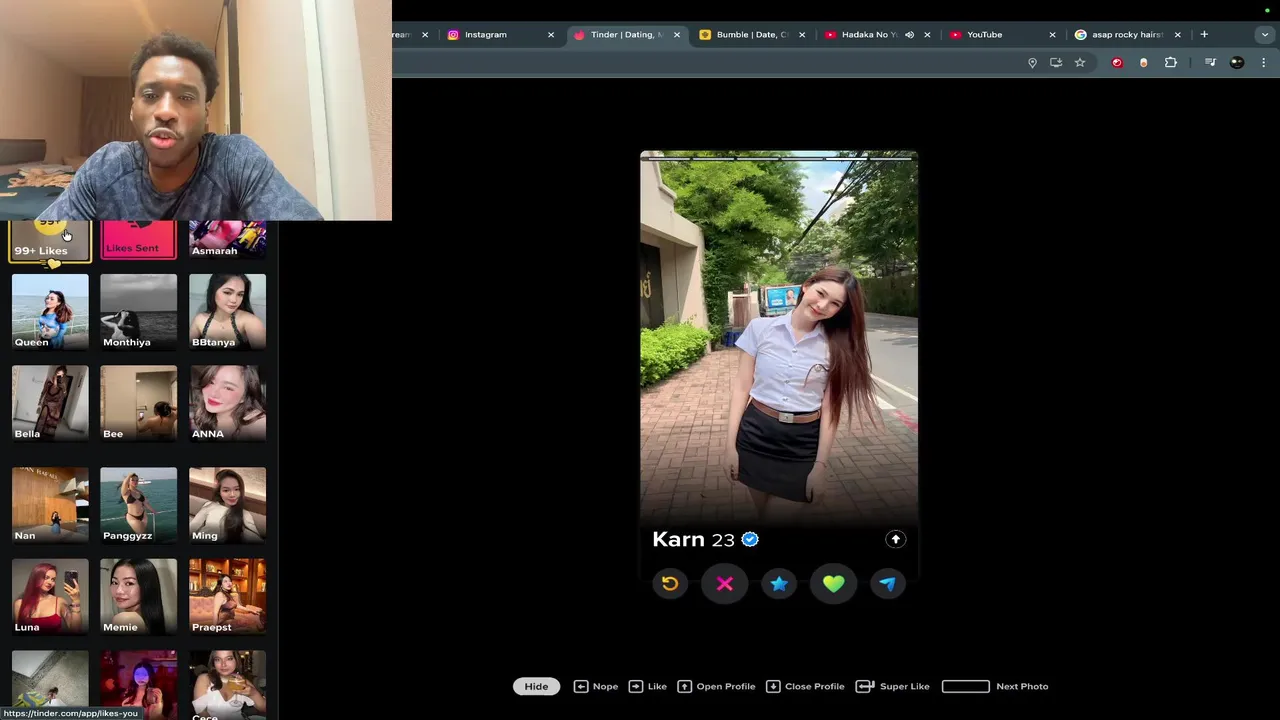Open the match with Praepst
The height and width of the screenshot is (720, 1280).
tap(227, 597)
